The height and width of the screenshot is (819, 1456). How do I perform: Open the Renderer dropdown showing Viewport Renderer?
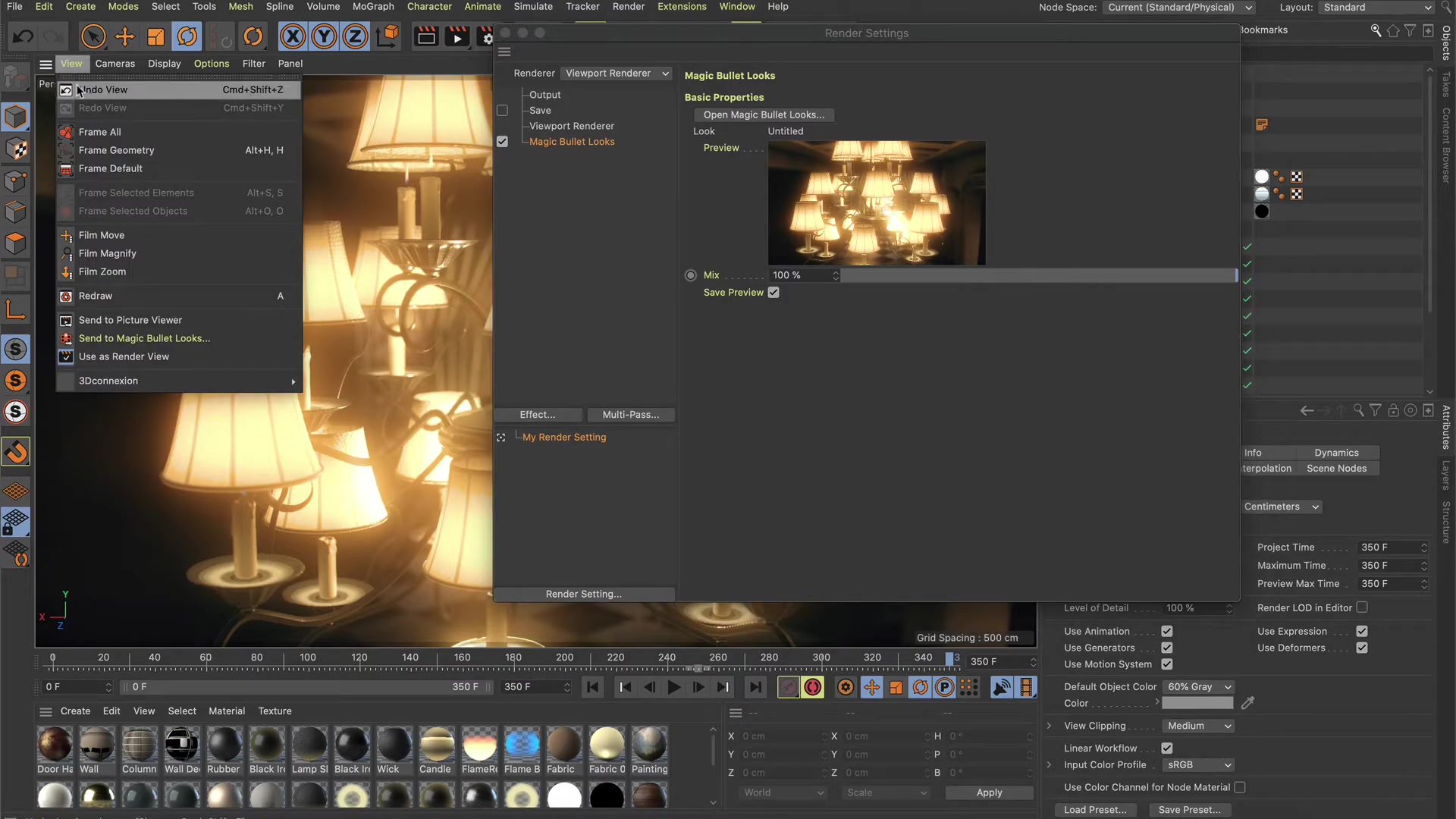coord(616,73)
